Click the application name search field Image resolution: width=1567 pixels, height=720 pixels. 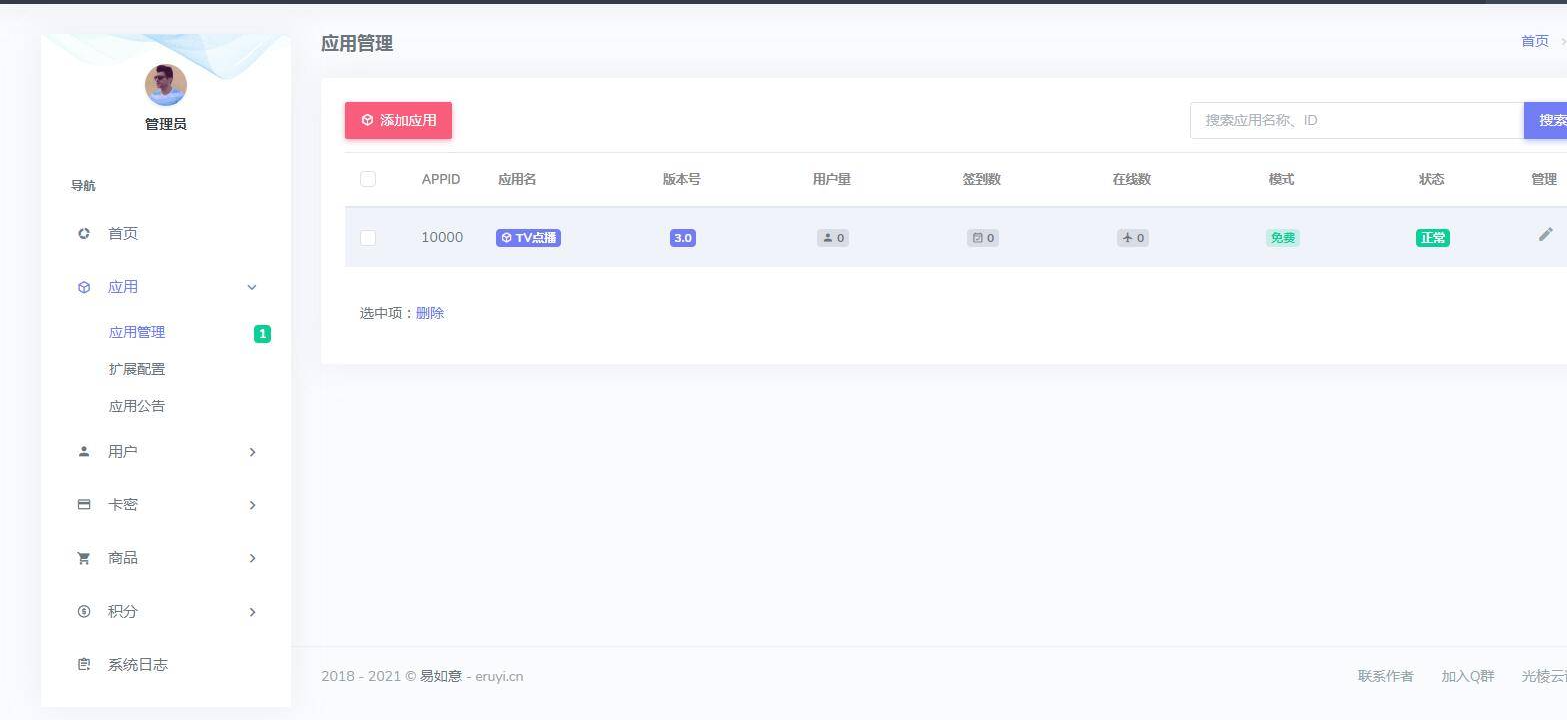[x=1356, y=120]
